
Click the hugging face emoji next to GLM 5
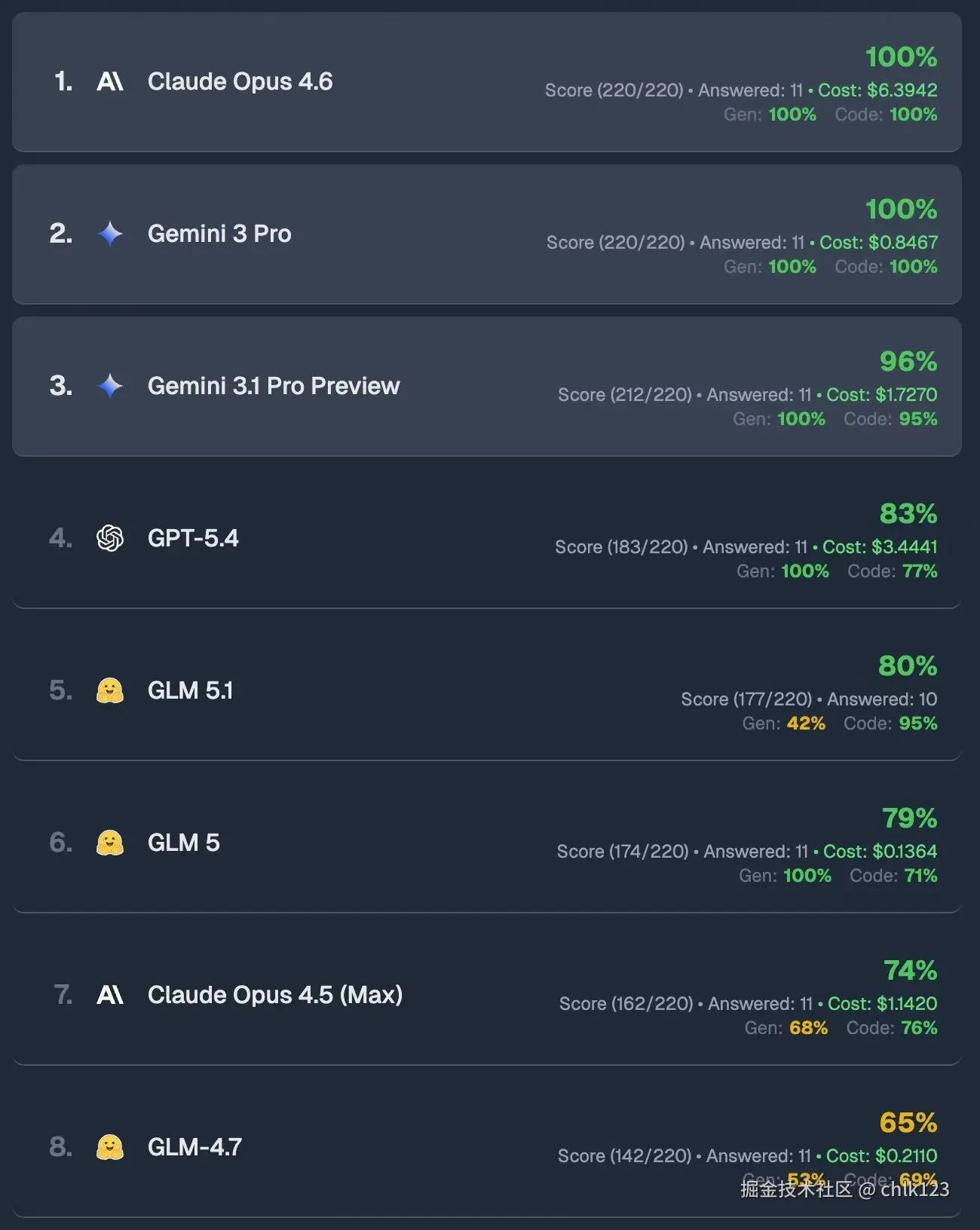110,843
